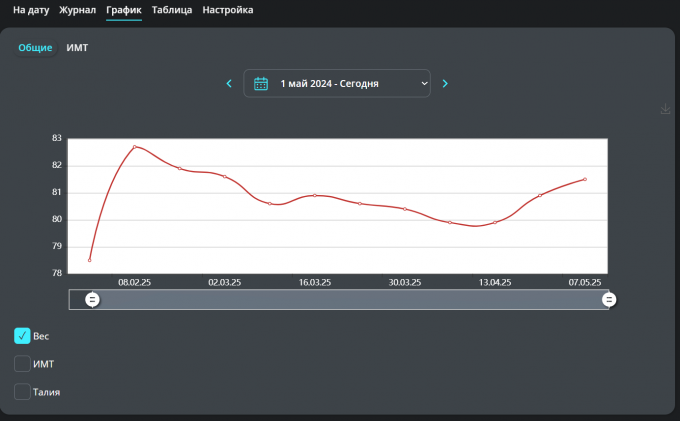The width and height of the screenshot is (680, 421).
Task: Download the chart using download icon
Action: [666, 110]
